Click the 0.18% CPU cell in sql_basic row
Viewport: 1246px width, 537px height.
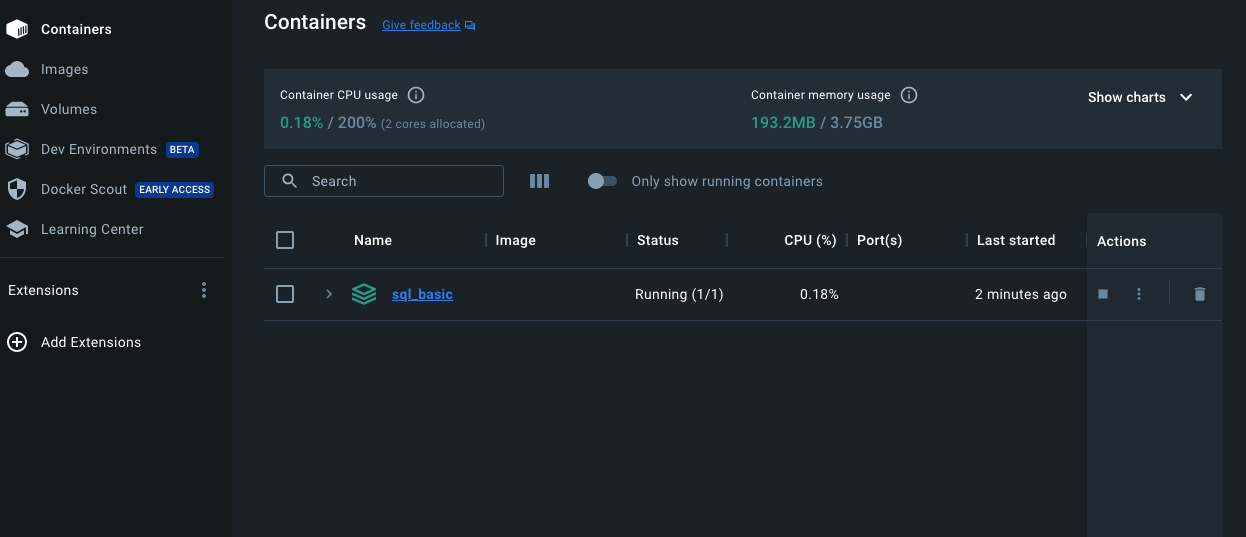click(x=819, y=294)
